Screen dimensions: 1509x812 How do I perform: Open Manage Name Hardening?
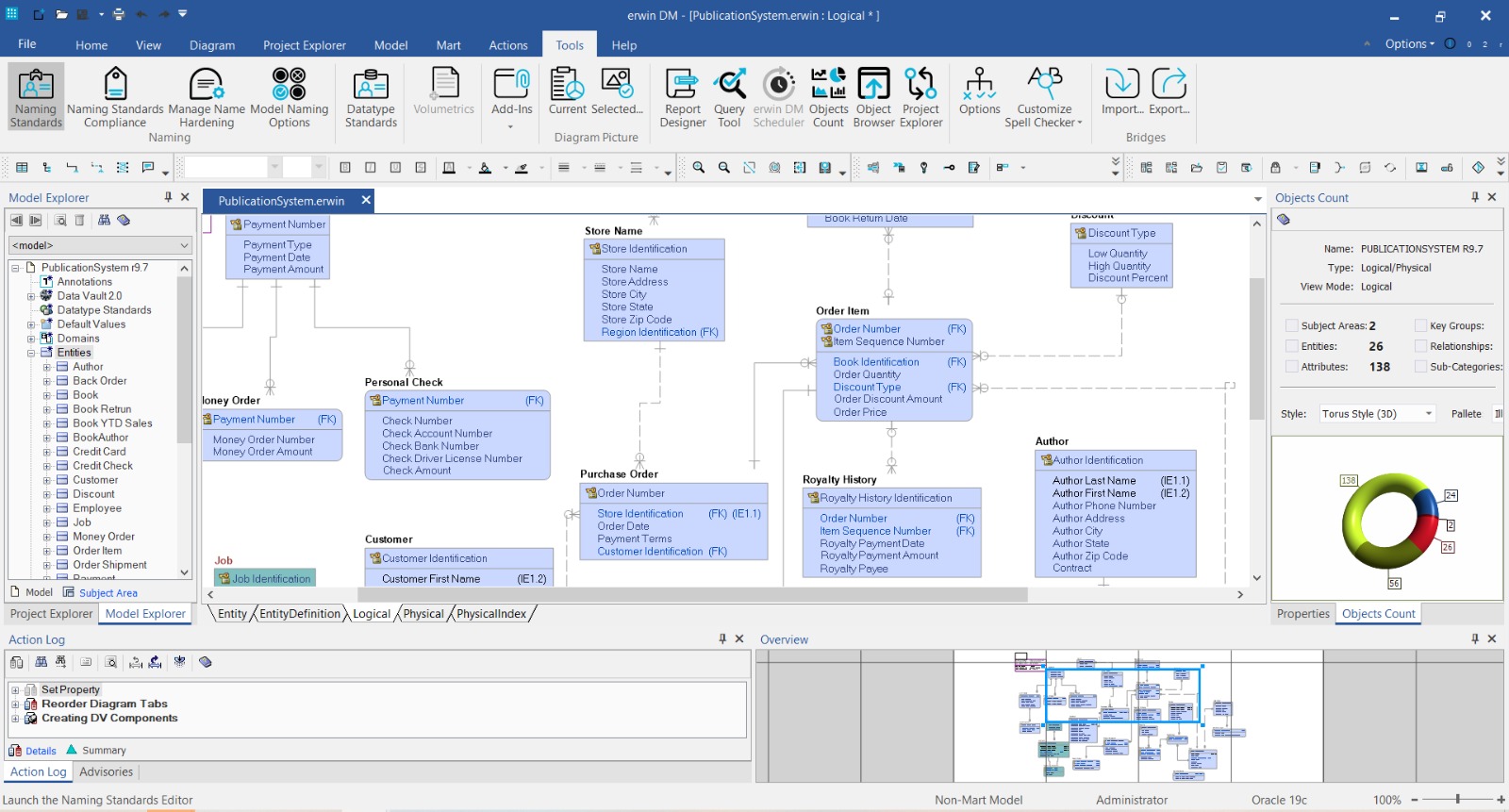pos(207,97)
